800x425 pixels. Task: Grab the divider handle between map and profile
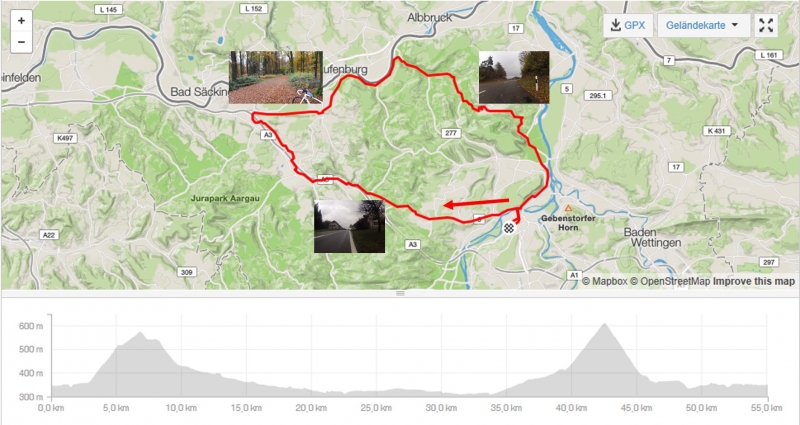tap(400, 293)
